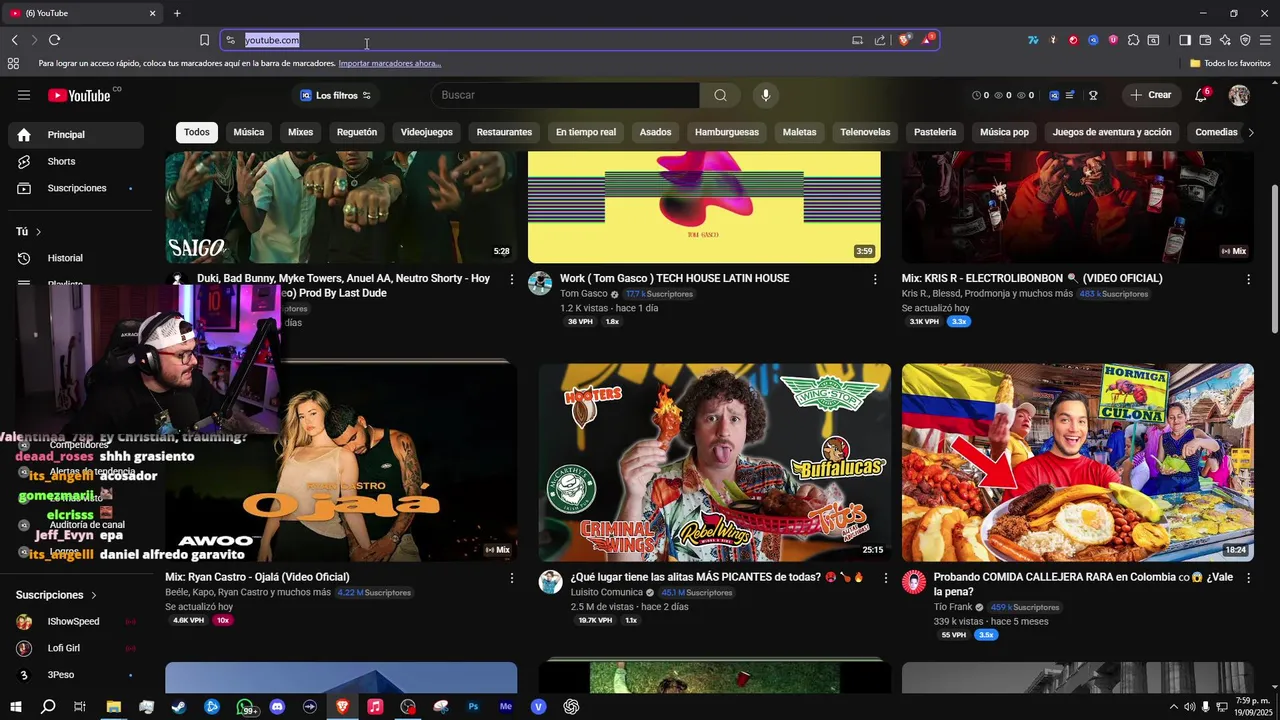Open the Brave Shields lion icon

(x=904, y=40)
